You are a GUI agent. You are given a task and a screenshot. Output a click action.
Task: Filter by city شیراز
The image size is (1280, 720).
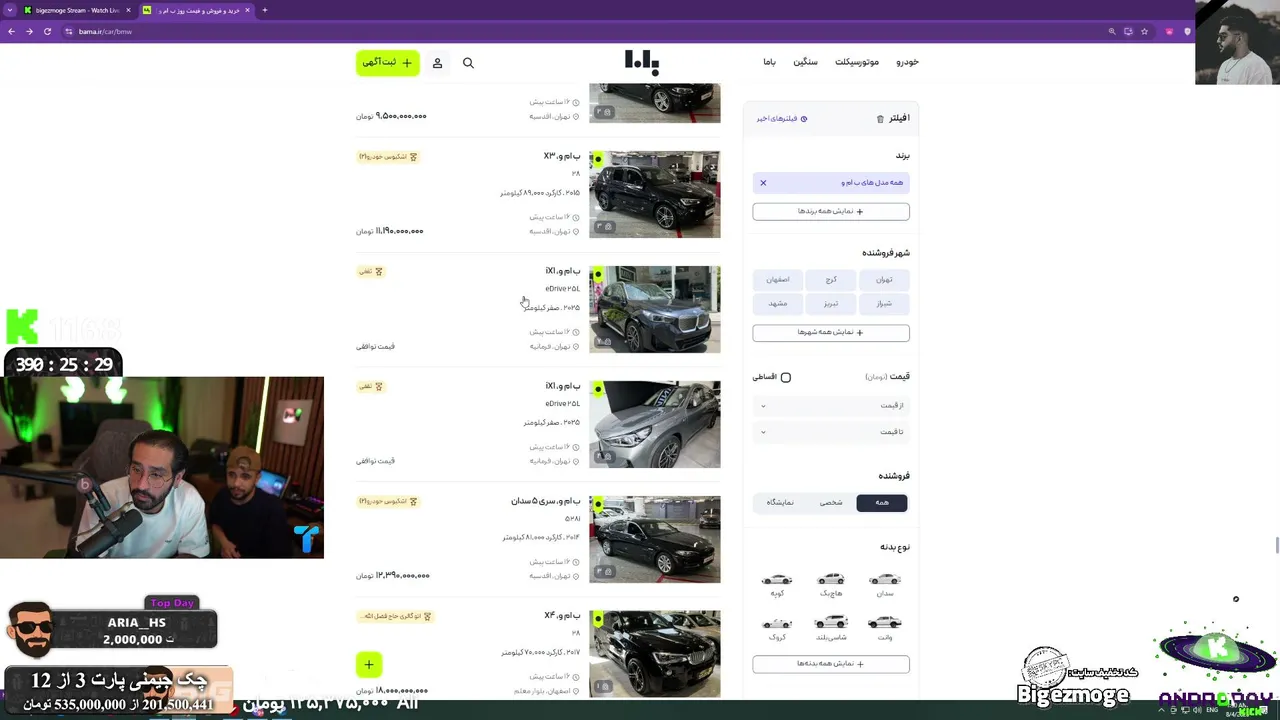(x=884, y=303)
